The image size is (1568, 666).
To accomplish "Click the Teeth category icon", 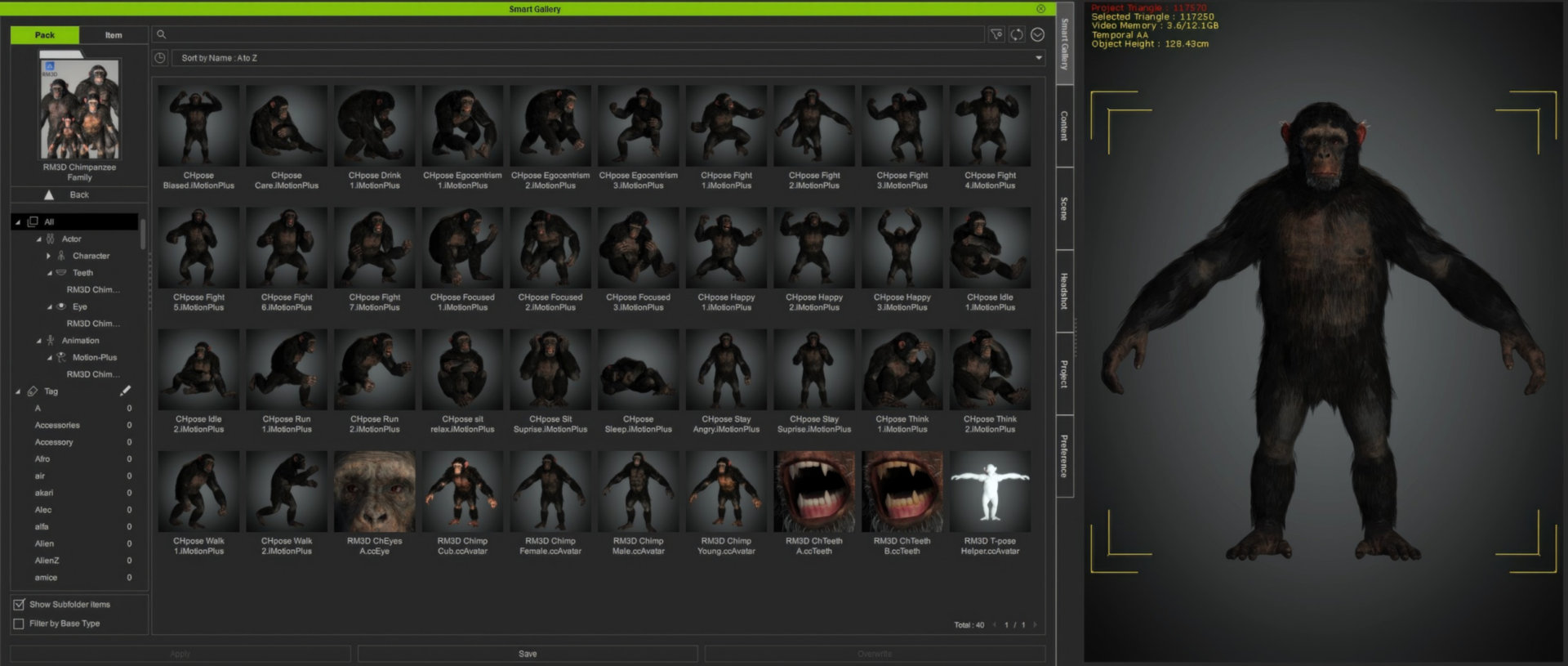I will [61, 273].
